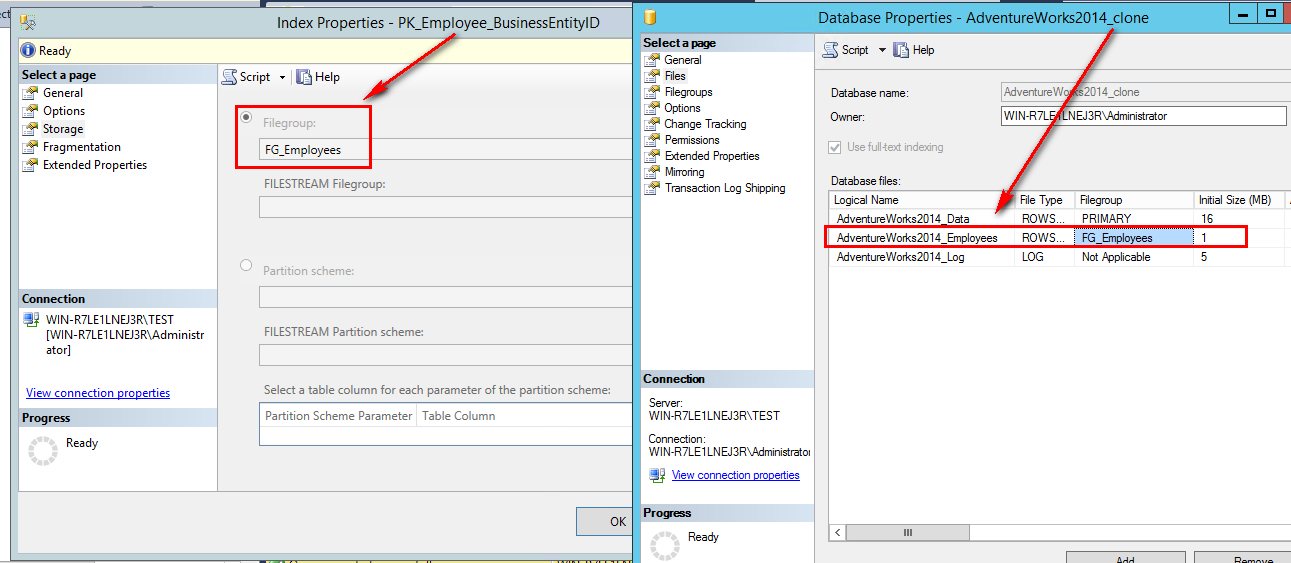Open the FILESTREAM Filegroup combo box
Image resolution: width=1291 pixels, height=563 pixels.
tap(446, 207)
